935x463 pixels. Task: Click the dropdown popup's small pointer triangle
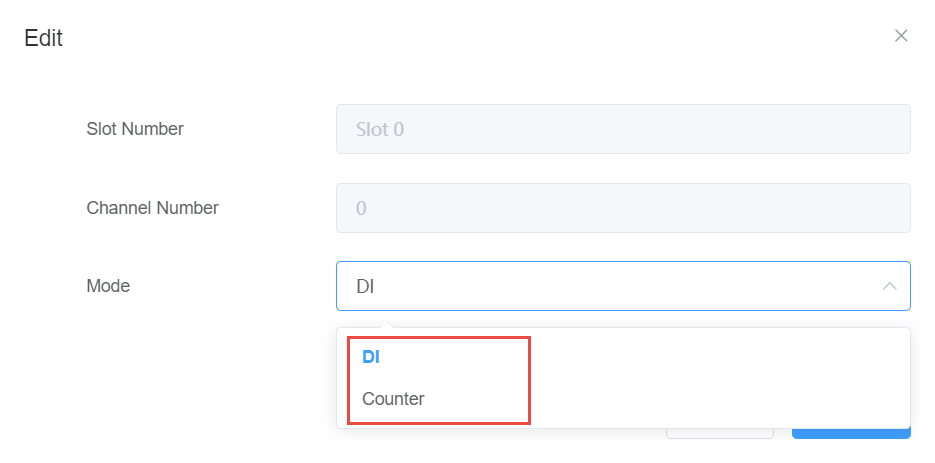tap(389, 324)
